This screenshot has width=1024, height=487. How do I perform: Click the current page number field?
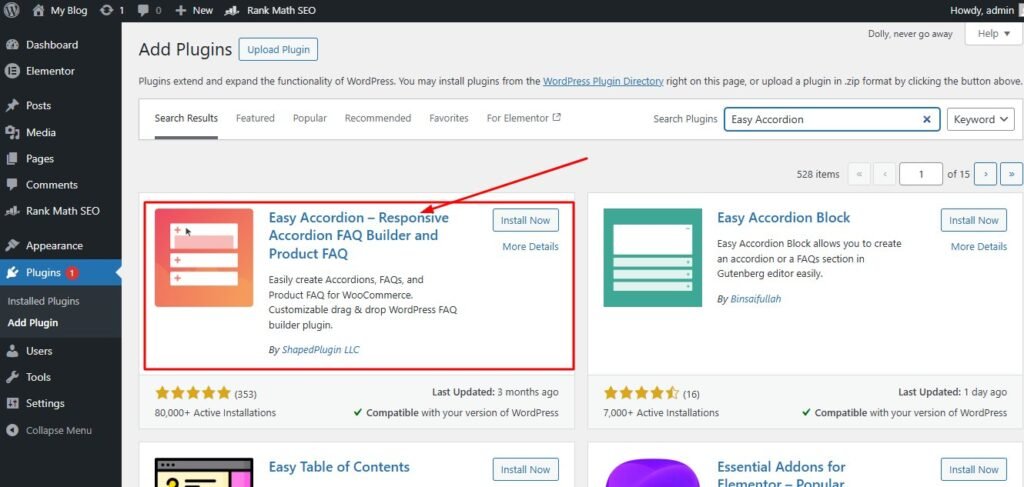pos(921,174)
